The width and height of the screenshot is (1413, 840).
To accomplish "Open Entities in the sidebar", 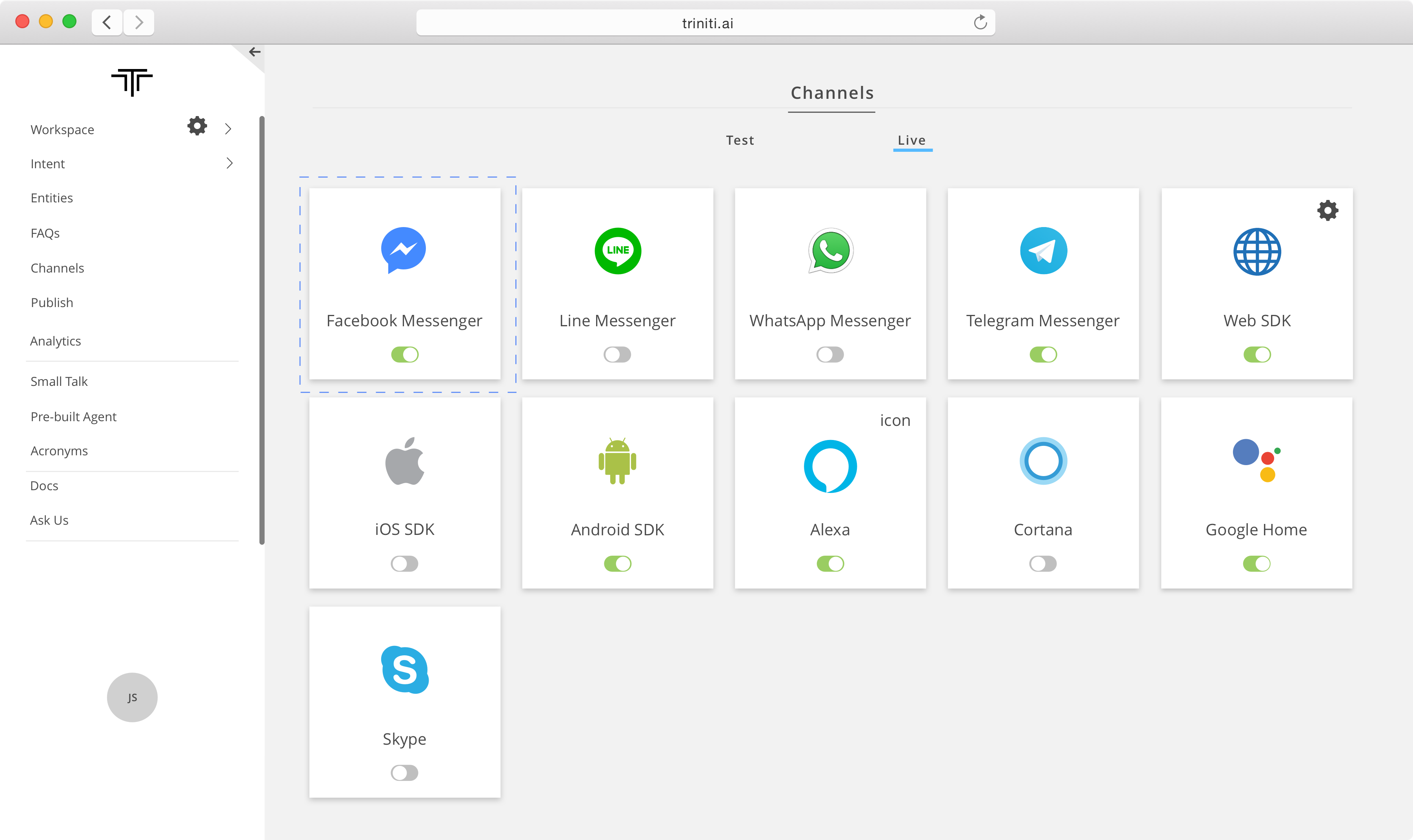I will coord(51,198).
